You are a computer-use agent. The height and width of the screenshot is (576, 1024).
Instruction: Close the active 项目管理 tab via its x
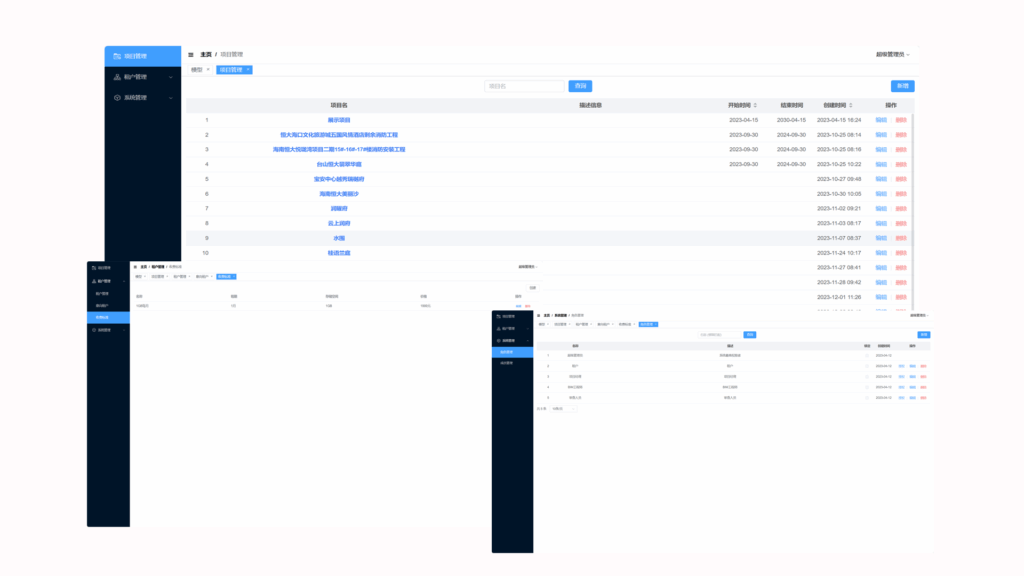(248, 70)
